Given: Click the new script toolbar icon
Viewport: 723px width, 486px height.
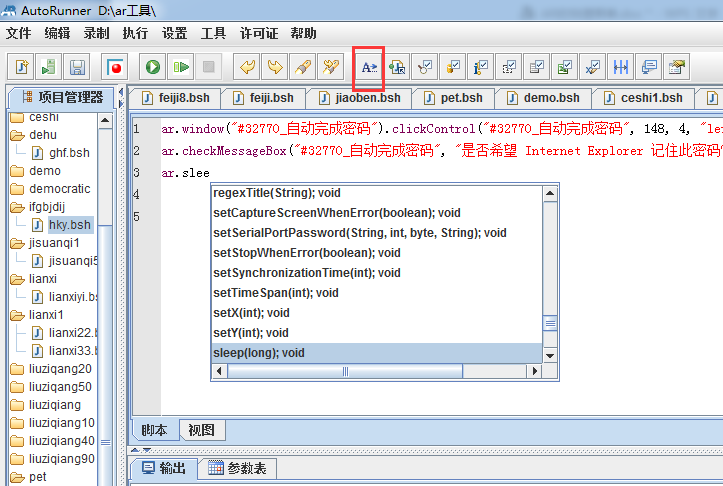Looking at the screenshot, I should [21, 67].
